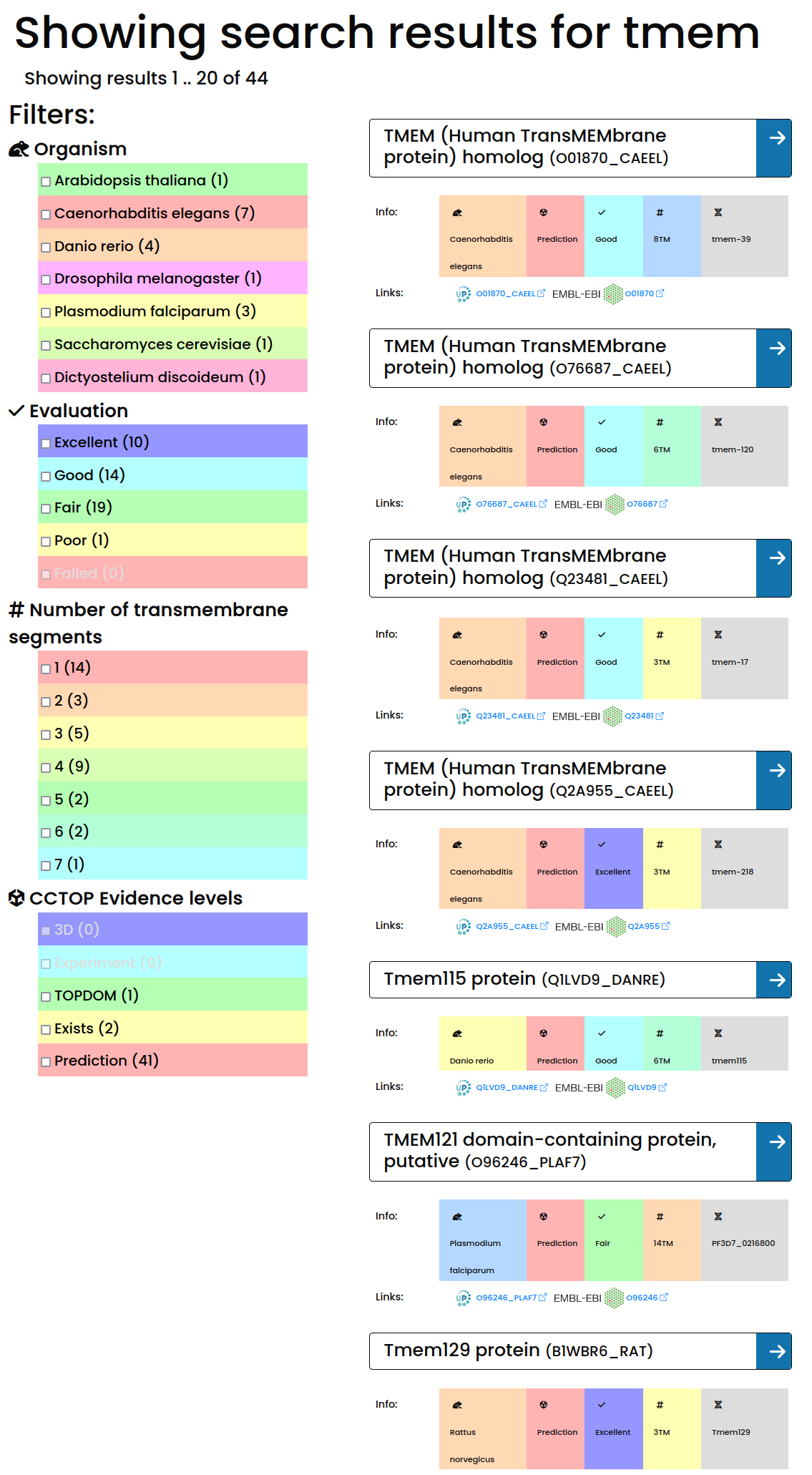Open the Tmem129 protein arrow button
This screenshot has height=1475, width=812.
[x=776, y=1351]
